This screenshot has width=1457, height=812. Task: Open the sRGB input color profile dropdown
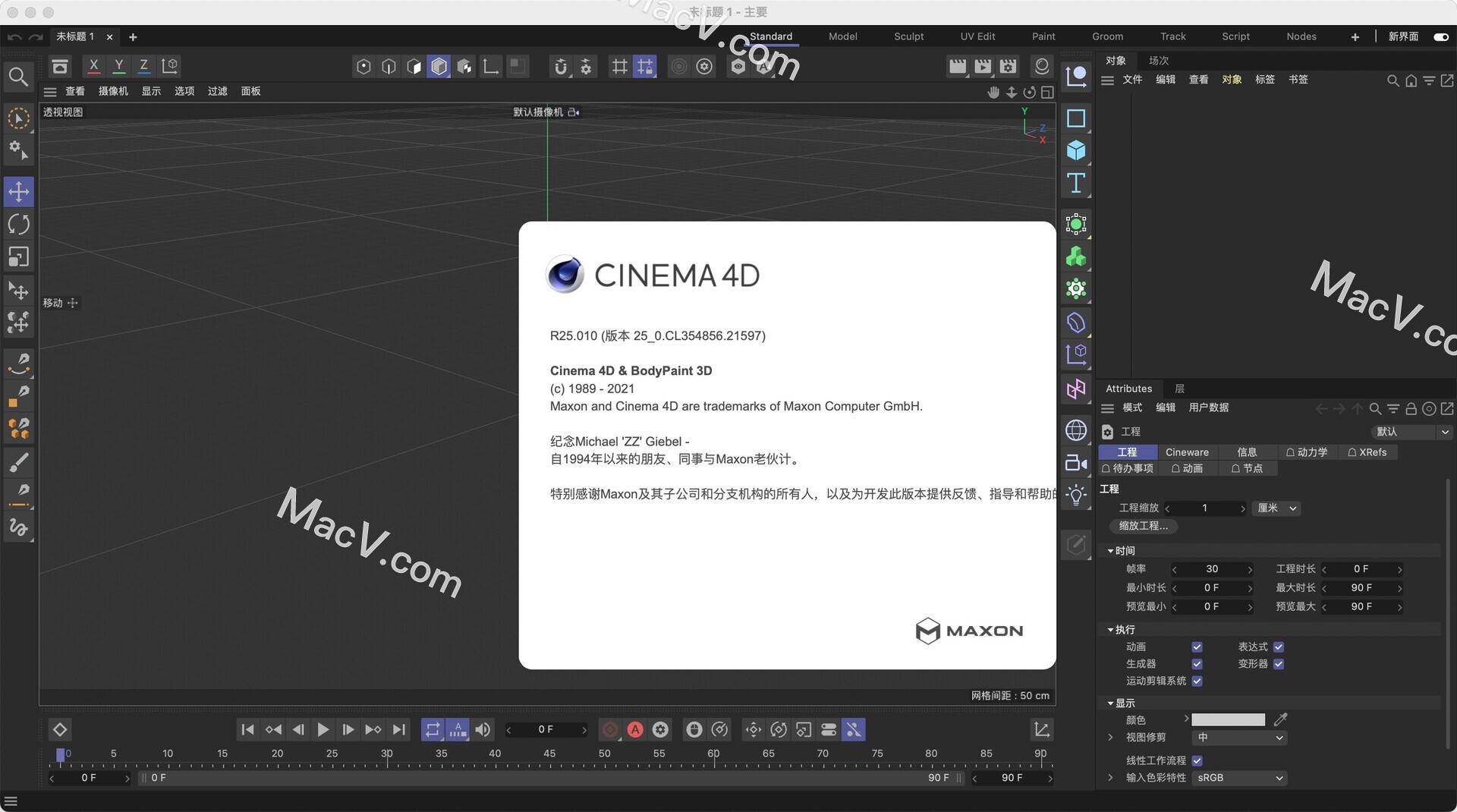pyautogui.click(x=1239, y=778)
